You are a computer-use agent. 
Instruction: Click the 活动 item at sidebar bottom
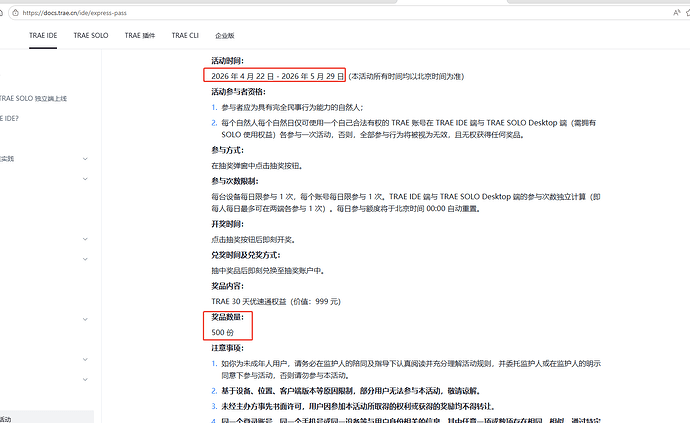6,419
